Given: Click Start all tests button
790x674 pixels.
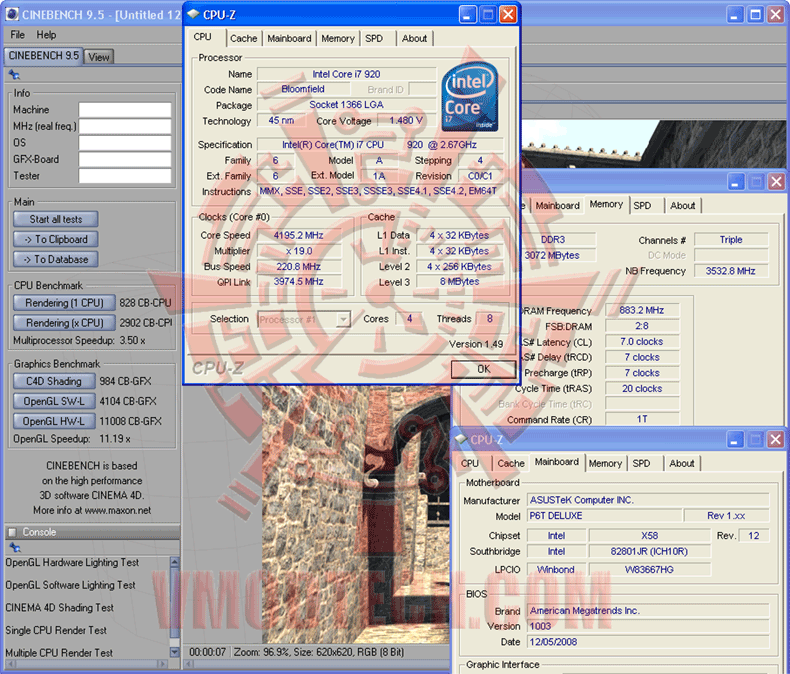Looking at the screenshot, I should click(55, 219).
